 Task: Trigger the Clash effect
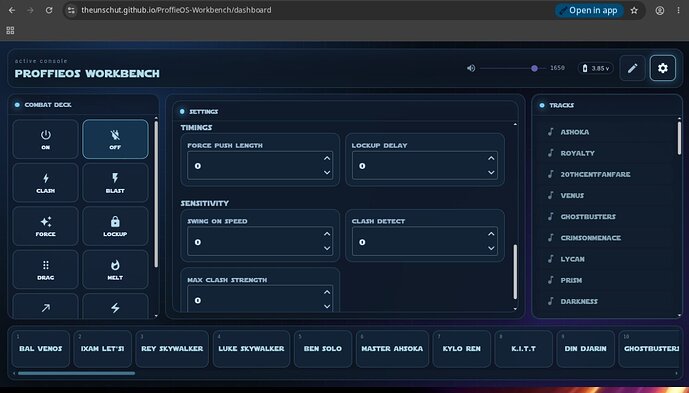[45, 183]
